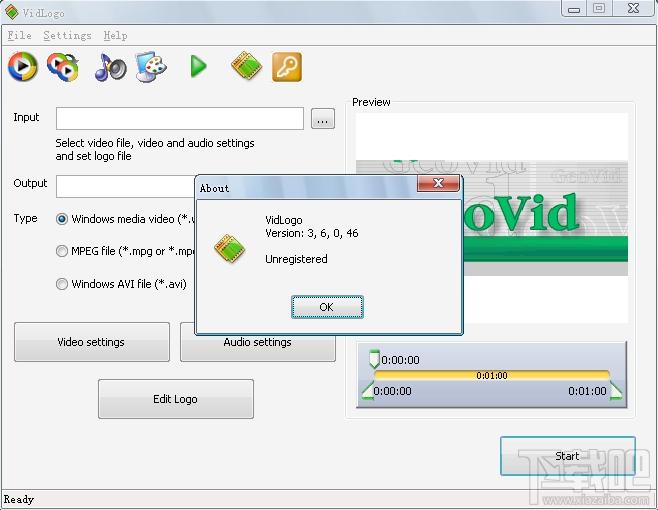
Task: Click the orange key registration icon
Action: [x=287, y=67]
